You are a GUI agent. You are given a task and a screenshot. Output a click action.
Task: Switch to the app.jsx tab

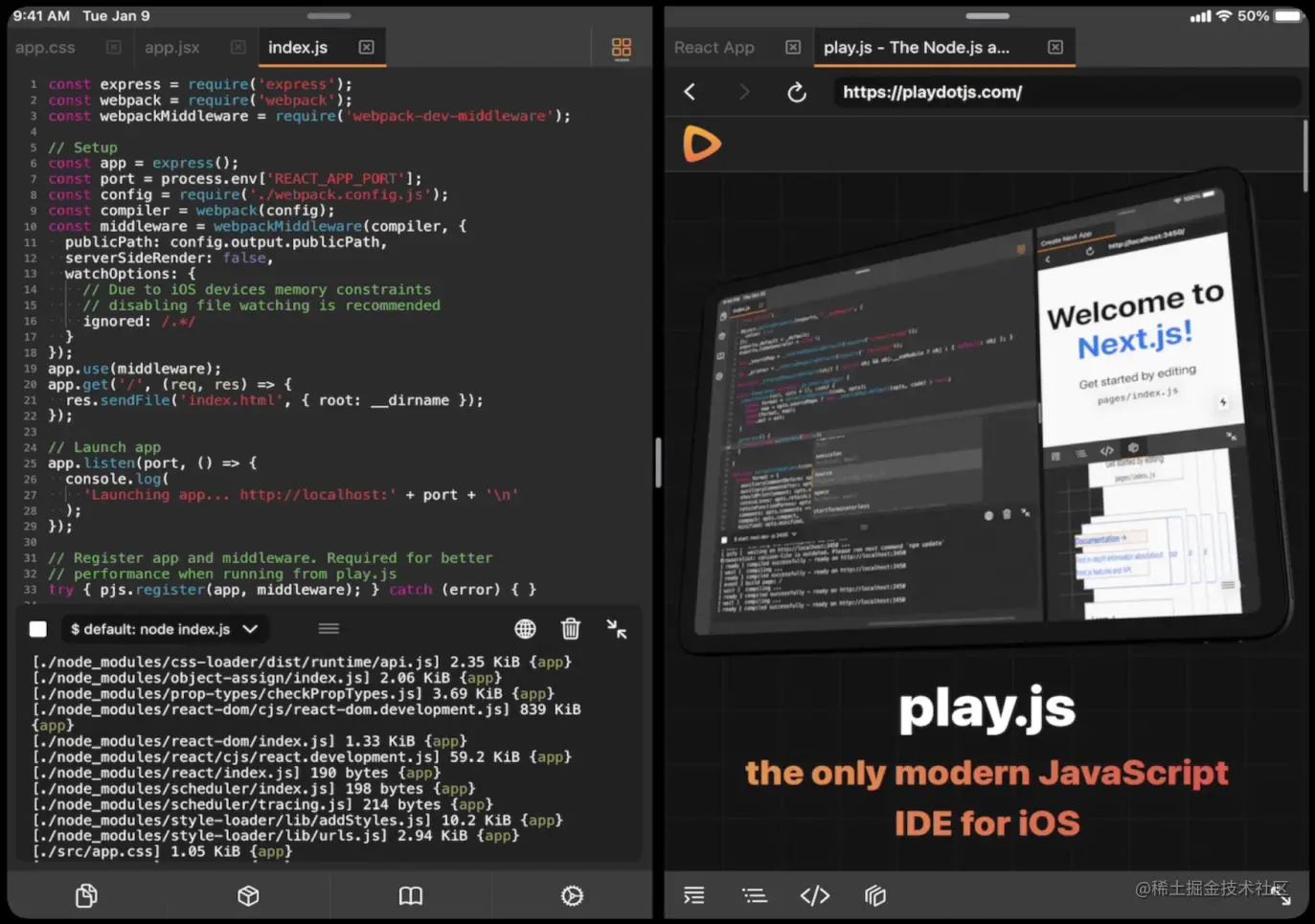(172, 47)
